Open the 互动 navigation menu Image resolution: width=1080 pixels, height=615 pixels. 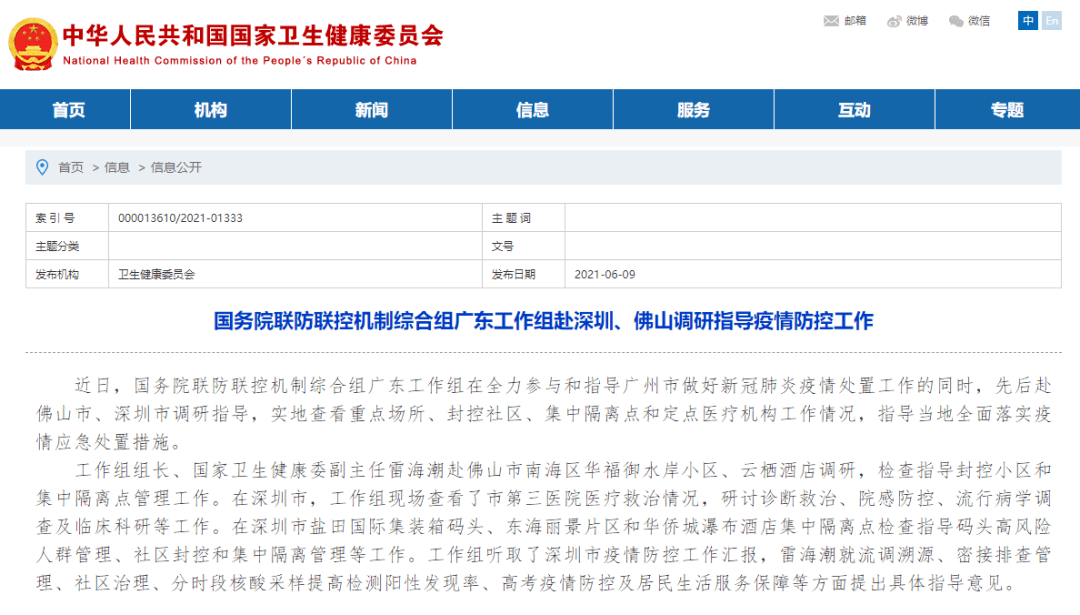(x=854, y=110)
